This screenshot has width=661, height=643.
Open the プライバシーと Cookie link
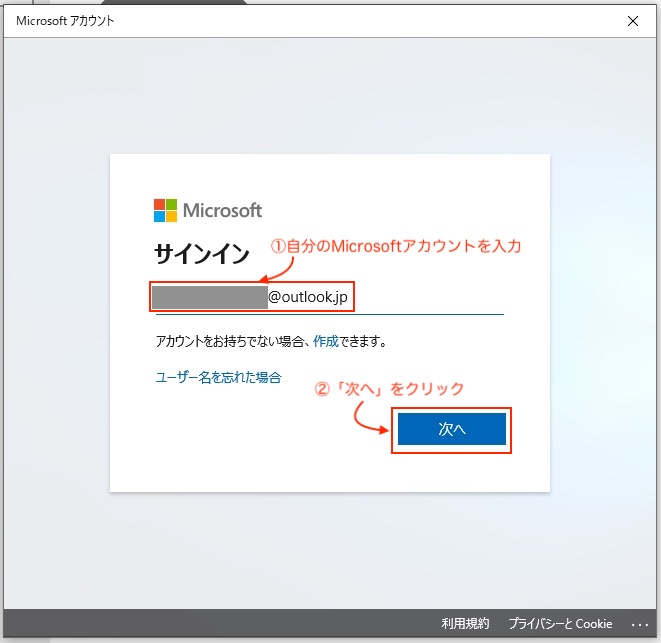click(x=560, y=623)
